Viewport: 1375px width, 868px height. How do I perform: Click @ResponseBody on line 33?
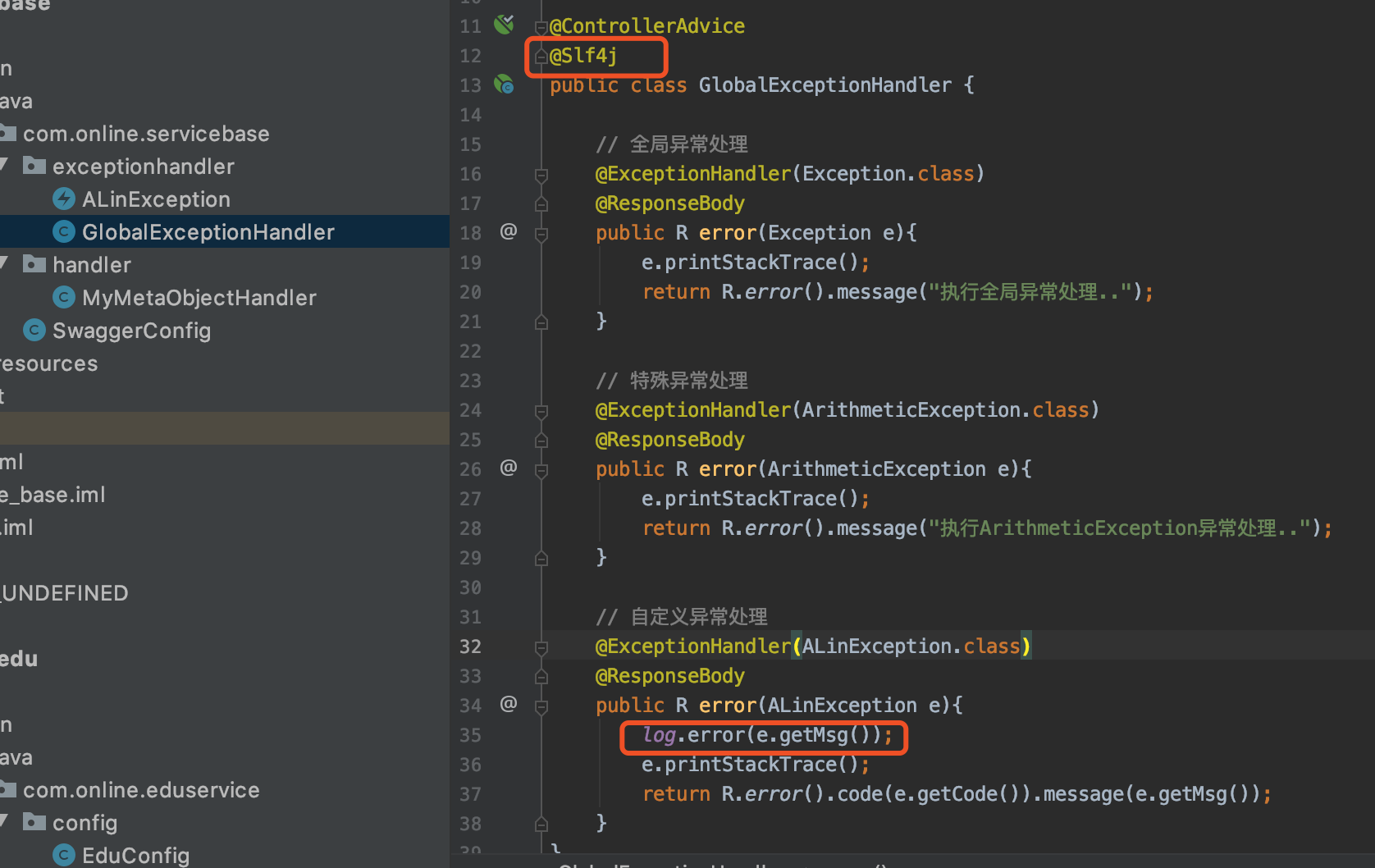[670, 675]
